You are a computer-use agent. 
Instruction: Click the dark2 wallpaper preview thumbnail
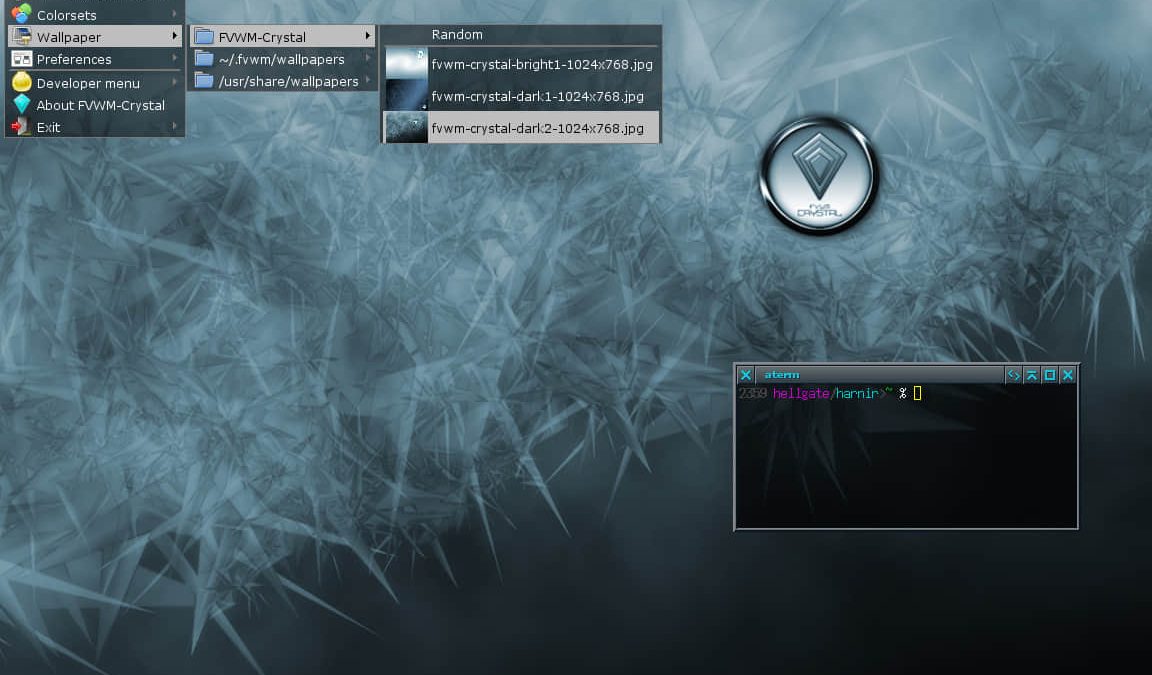[406, 128]
